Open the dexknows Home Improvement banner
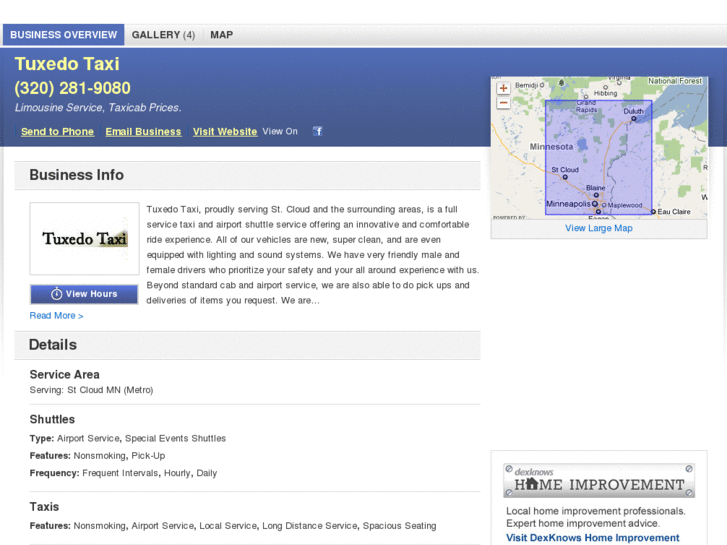727x545 pixels. coord(599,481)
